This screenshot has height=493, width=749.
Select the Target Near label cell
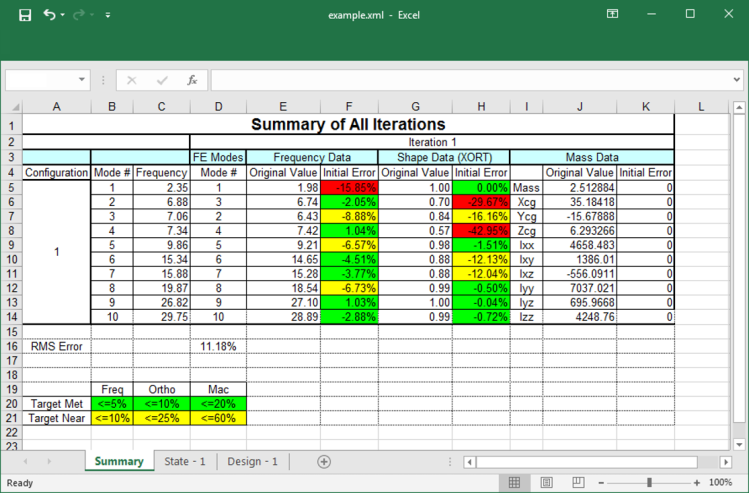tap(56, 418)
